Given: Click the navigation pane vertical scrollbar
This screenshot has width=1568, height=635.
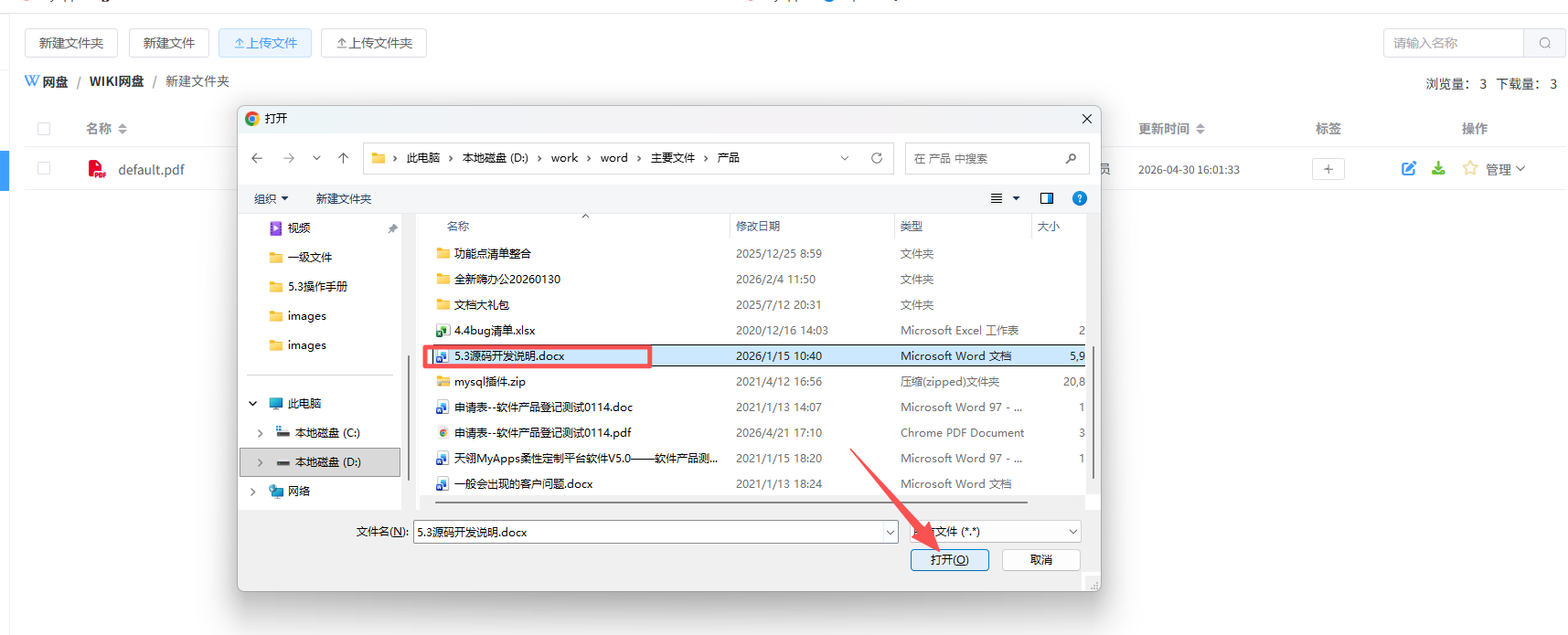Looking at the screenshot, I should click(409, 416).
